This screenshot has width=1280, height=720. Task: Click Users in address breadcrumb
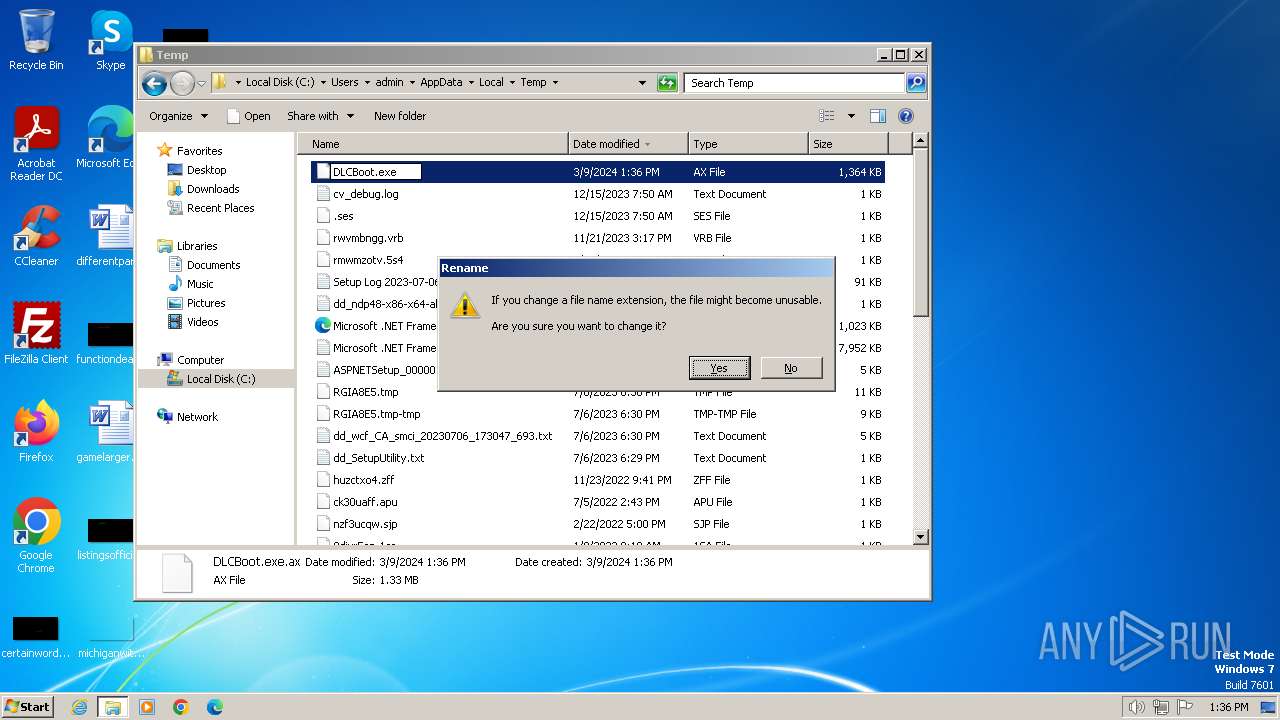pyautogui.click(x=344, y=83)
